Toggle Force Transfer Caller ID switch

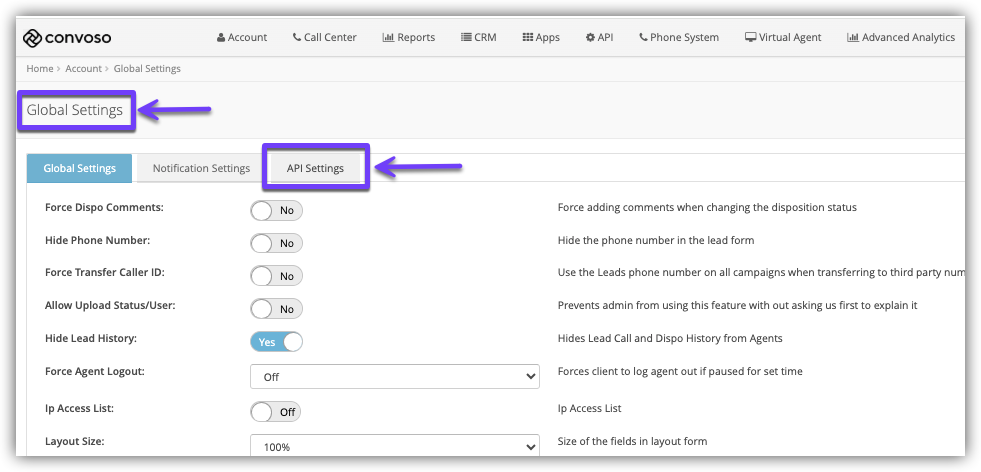pyautogui.click(x=276, y=276)
